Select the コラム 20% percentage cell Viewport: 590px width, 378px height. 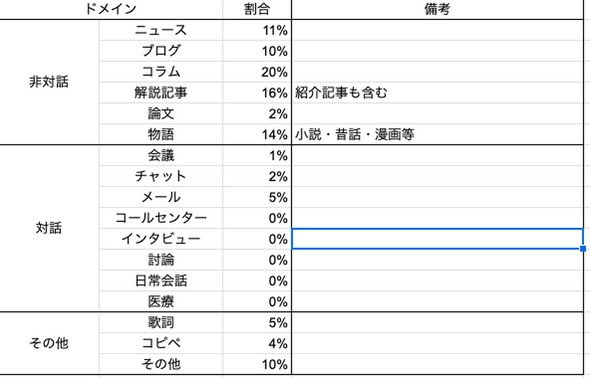coord(257,72)
